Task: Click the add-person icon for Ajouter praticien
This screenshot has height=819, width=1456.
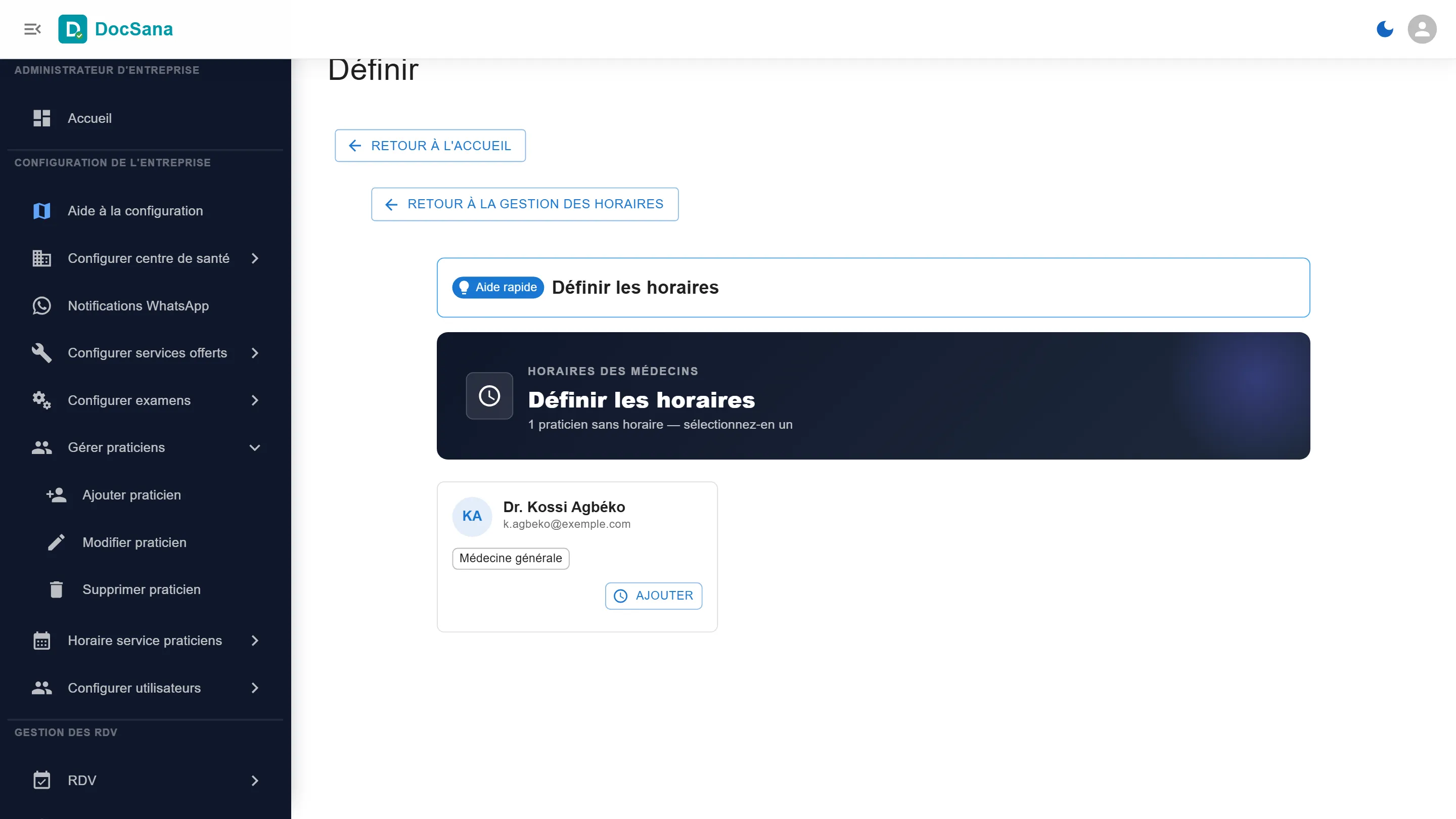Action: point(56,495)
